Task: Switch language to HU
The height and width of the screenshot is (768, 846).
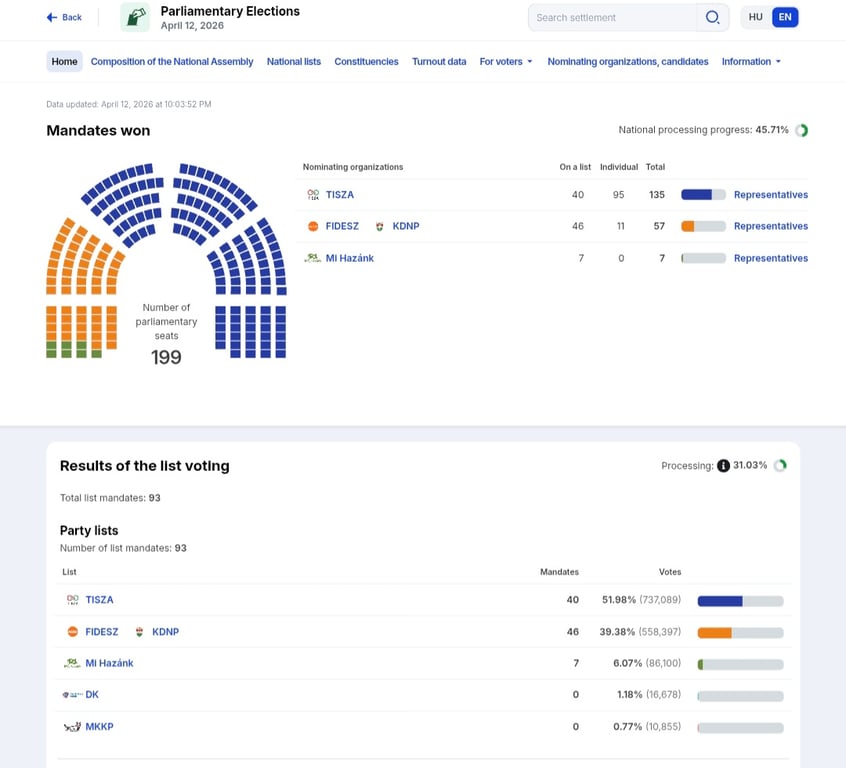Action: [x=756, y=17]
